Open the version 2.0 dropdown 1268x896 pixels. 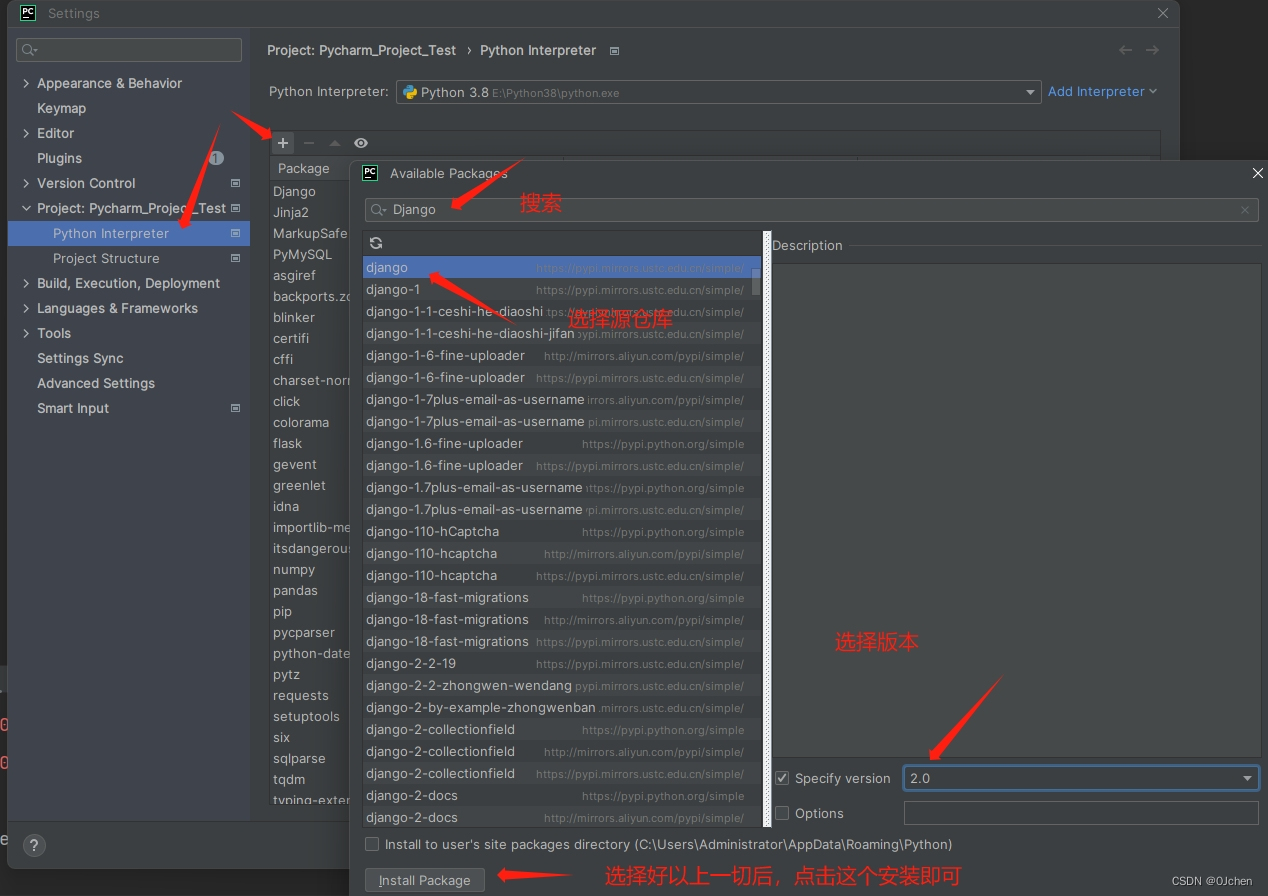1247,778
